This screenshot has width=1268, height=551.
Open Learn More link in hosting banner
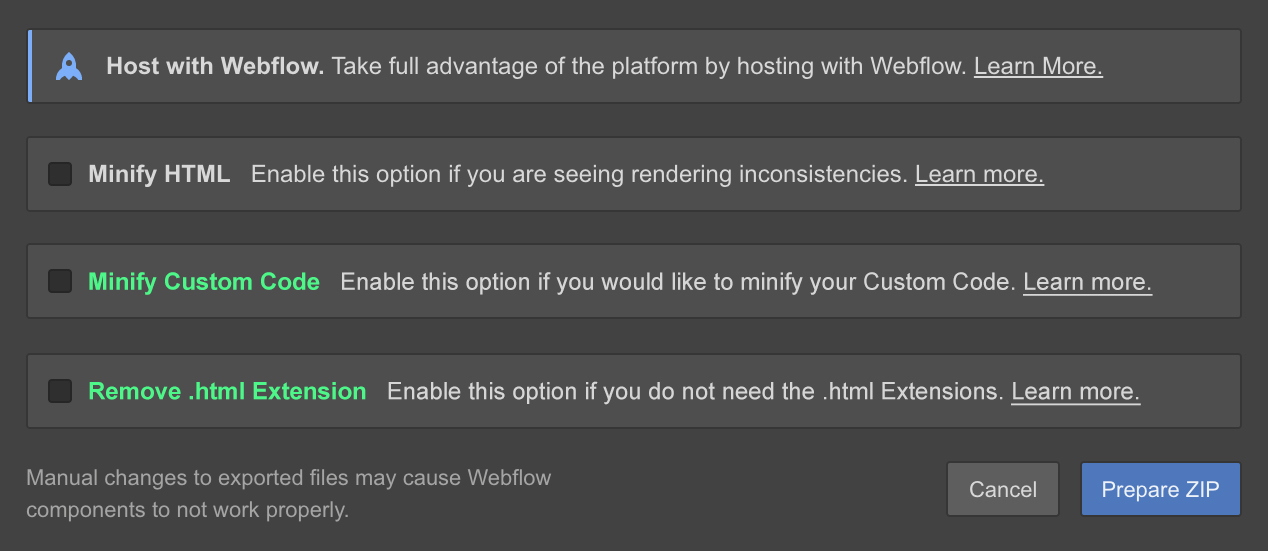point(1038,67)
